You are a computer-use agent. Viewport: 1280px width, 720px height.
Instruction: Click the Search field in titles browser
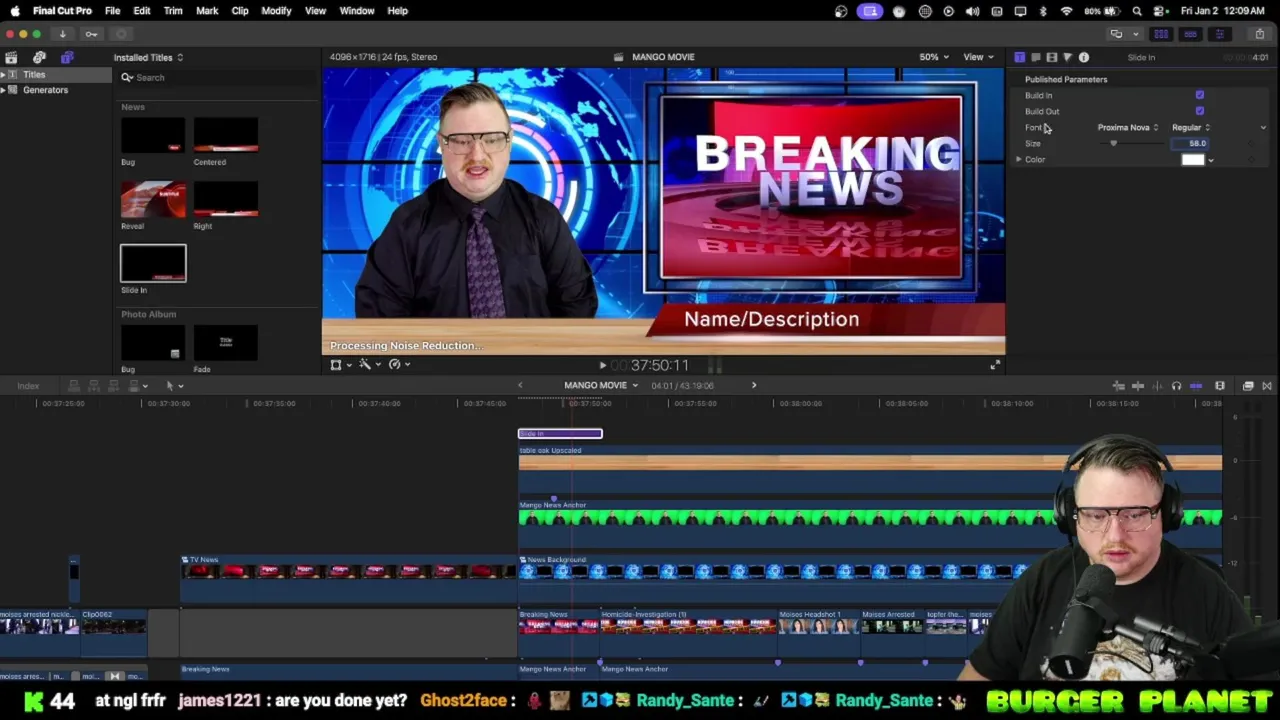pos(215,78)
